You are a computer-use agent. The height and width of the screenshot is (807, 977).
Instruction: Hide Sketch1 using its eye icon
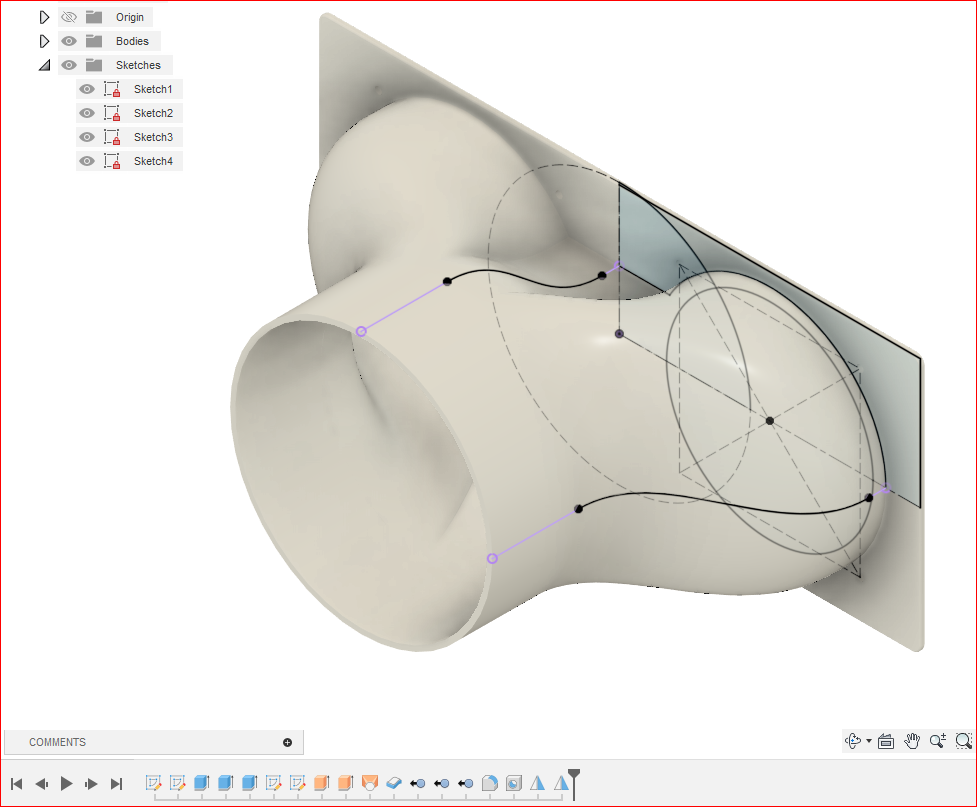pos(87,89)
